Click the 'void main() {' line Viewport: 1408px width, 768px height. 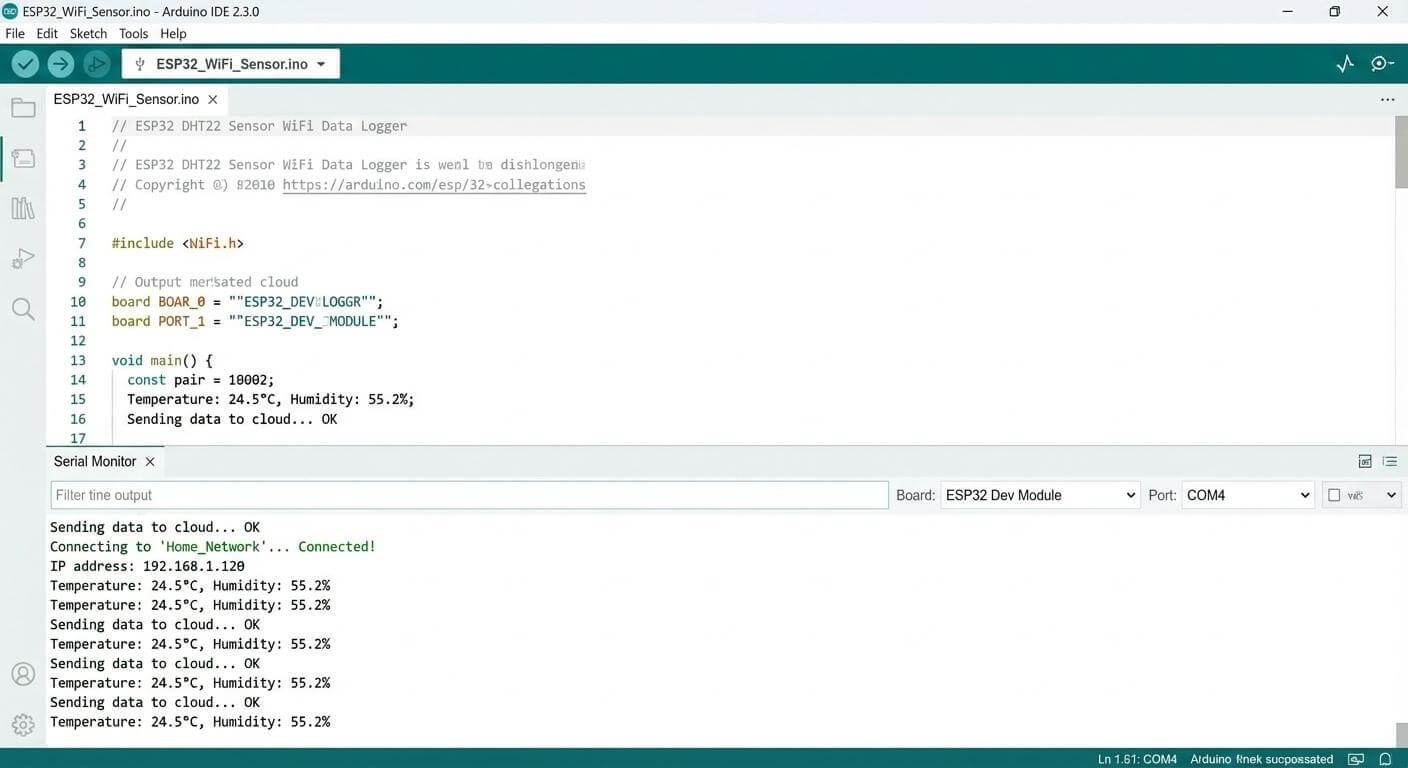point(162,360)
